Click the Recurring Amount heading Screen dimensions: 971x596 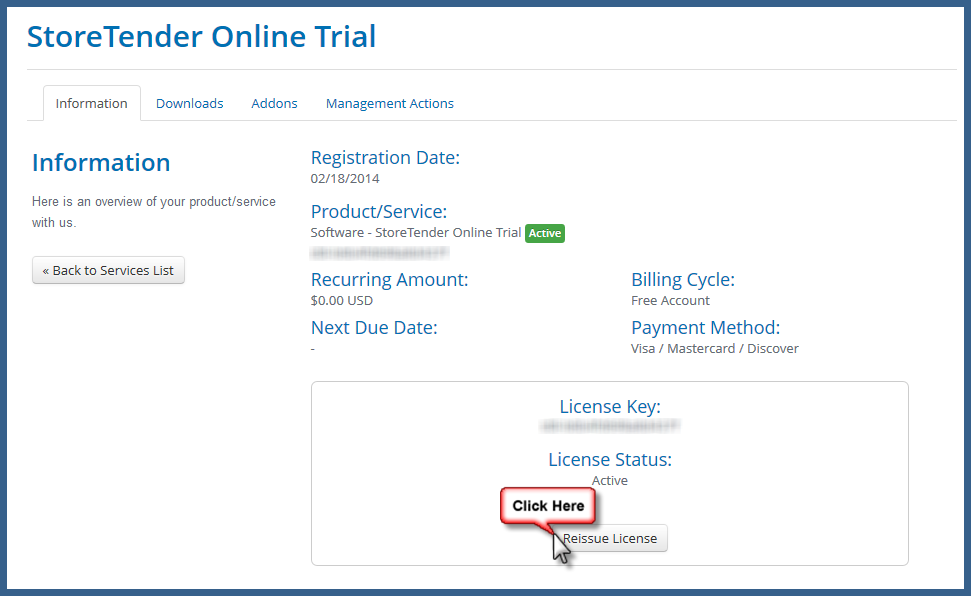pos(390,279)
